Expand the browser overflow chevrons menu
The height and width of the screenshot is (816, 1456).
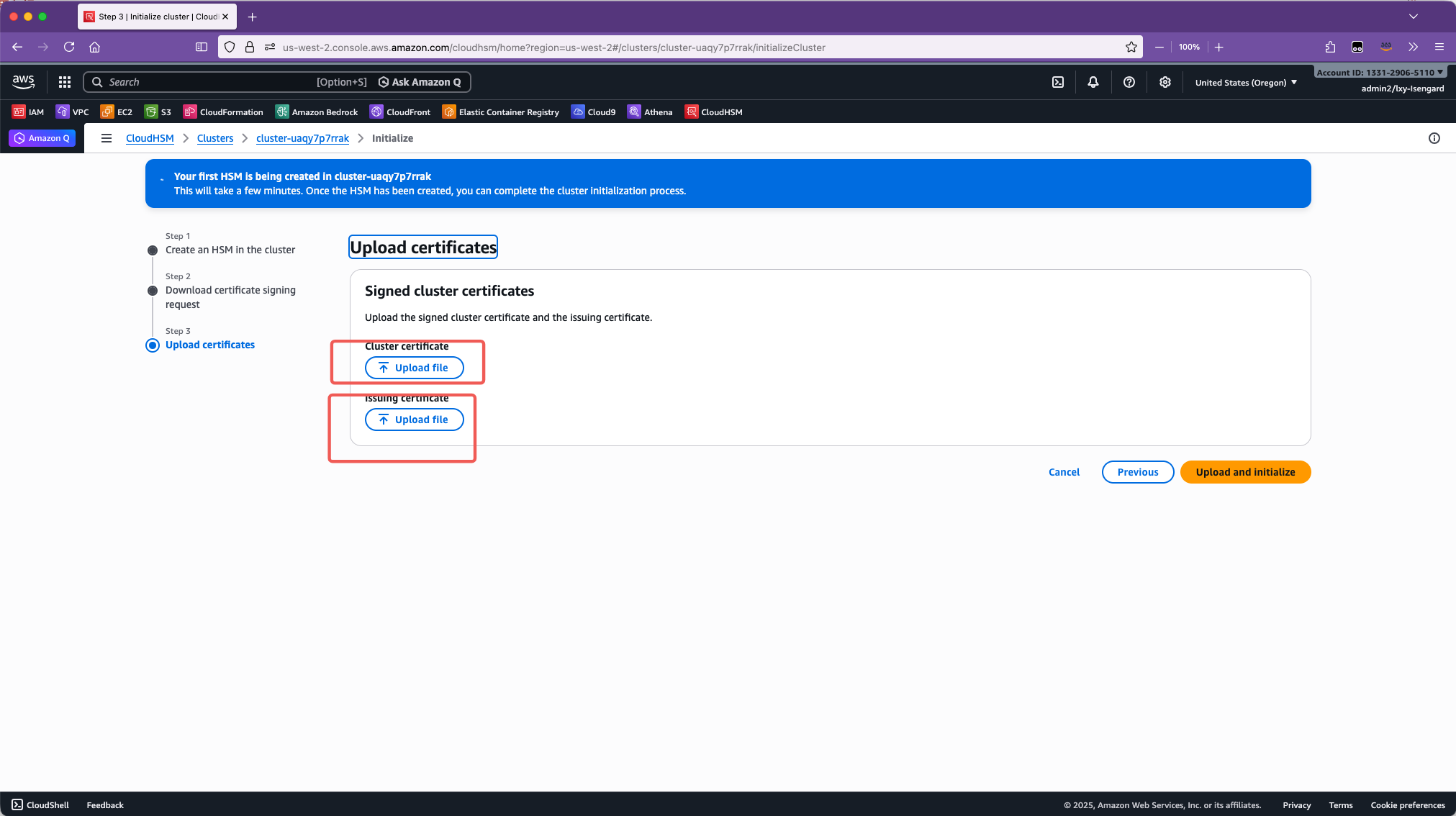1414,47
